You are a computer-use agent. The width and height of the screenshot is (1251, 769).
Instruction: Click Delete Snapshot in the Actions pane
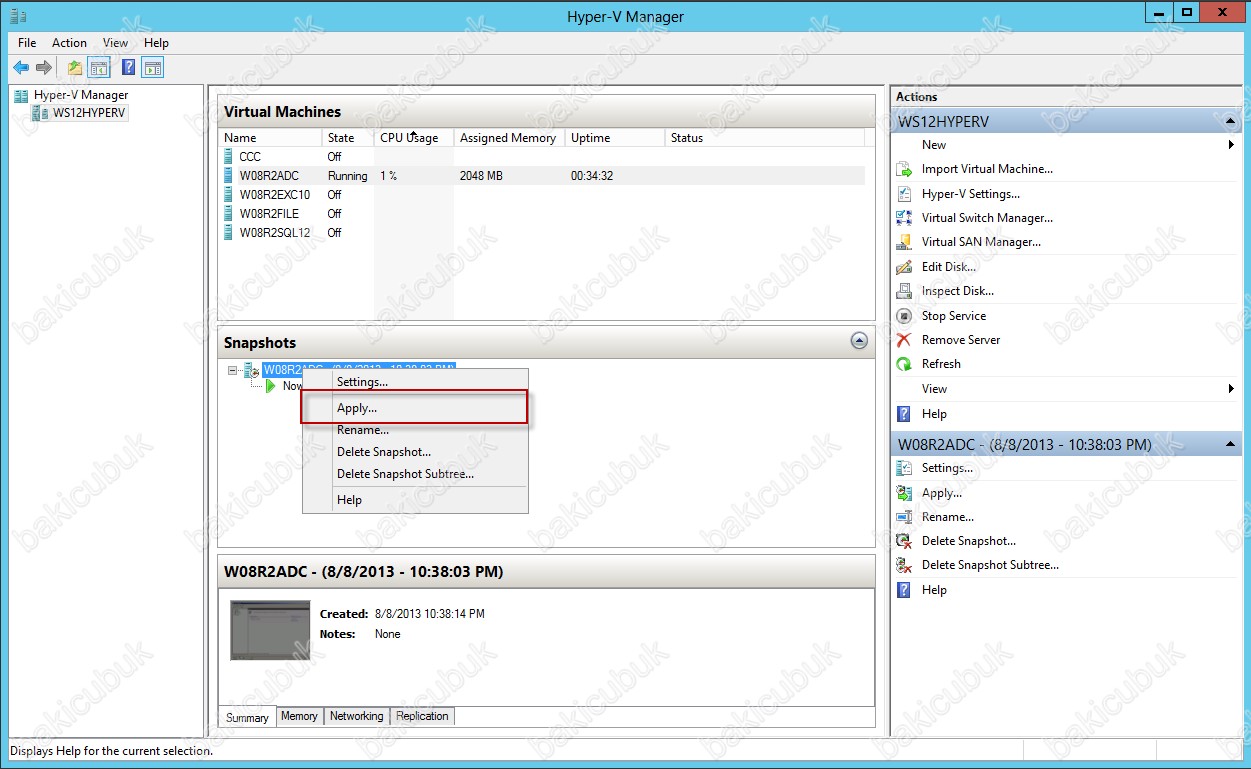[969, 541]
